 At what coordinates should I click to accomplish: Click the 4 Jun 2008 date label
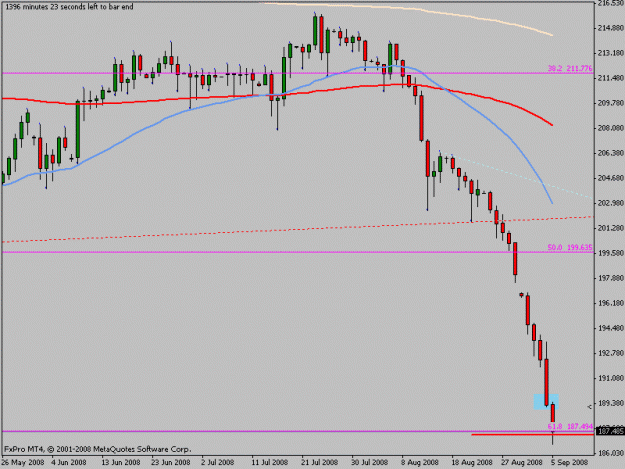69,462
